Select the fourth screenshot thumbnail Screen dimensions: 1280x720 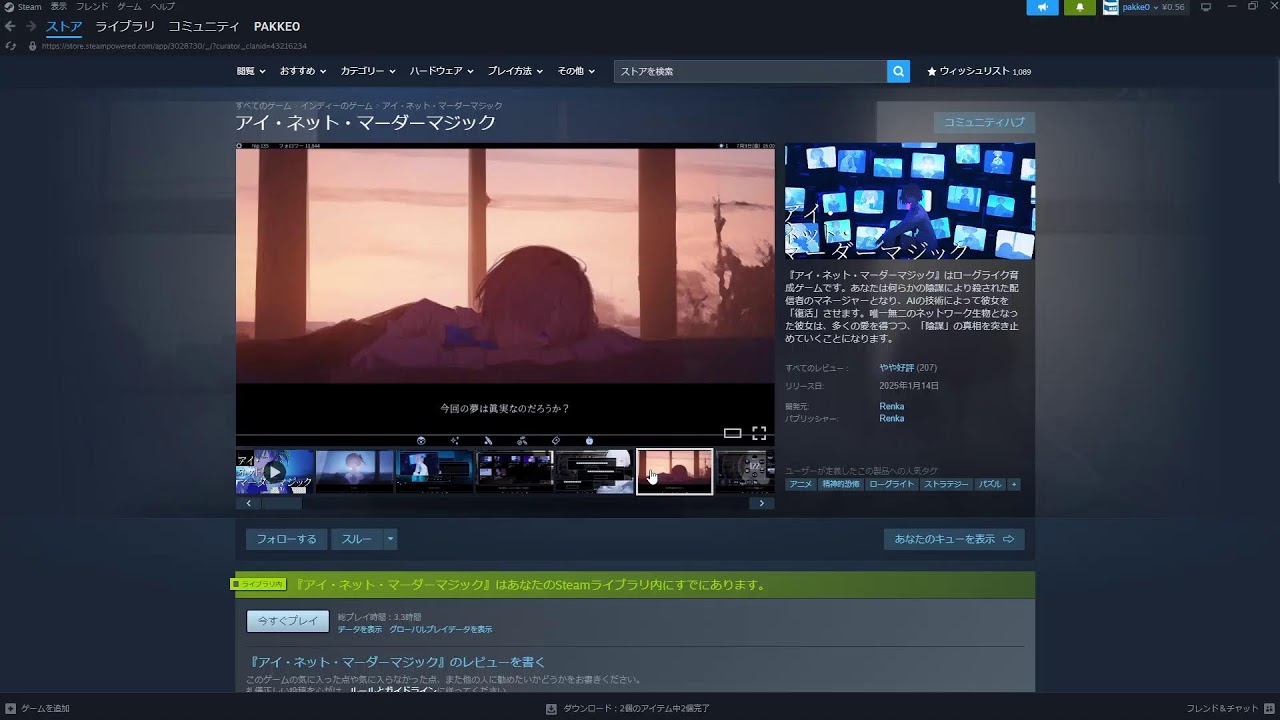pyautogui.click(x=515, y=472)
